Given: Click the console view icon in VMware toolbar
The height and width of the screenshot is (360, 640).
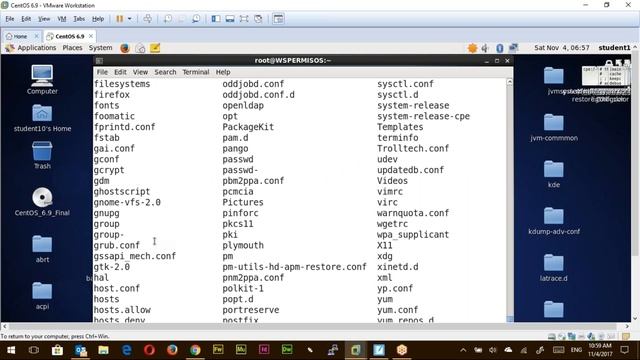Looking at the screenshot, I should click(x=278, y=19).
